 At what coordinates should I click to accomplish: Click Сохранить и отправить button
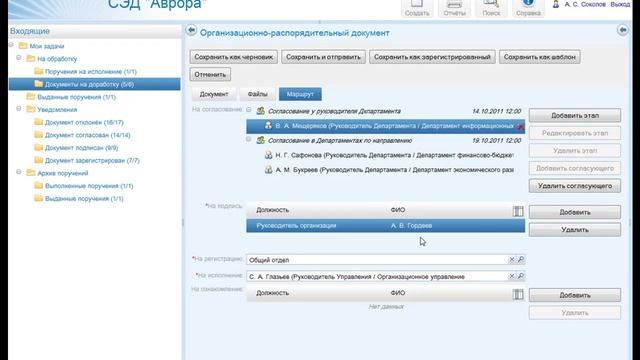[x=323, y=57]
